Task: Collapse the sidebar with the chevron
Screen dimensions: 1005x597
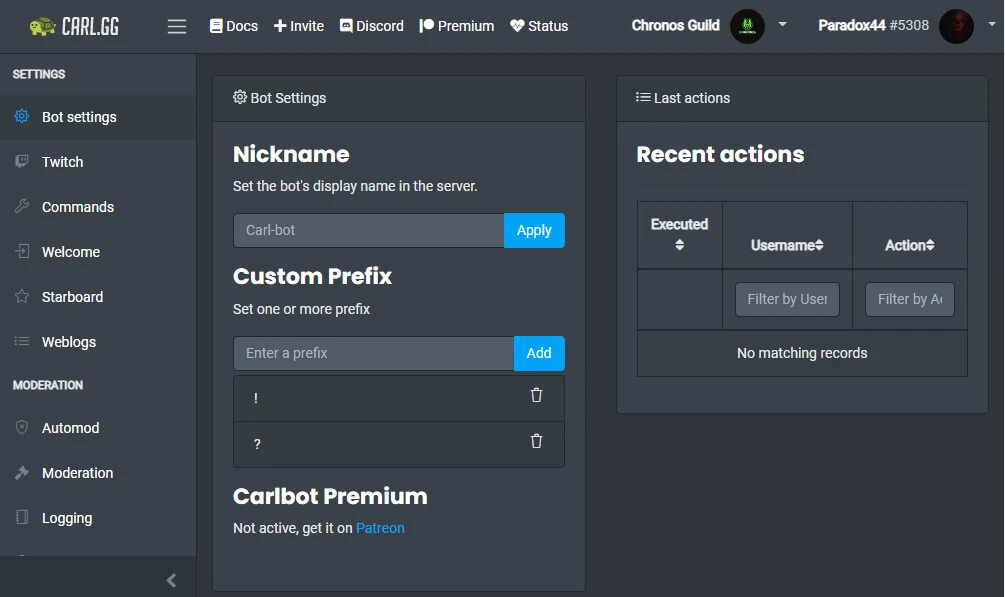Action: 171,580
